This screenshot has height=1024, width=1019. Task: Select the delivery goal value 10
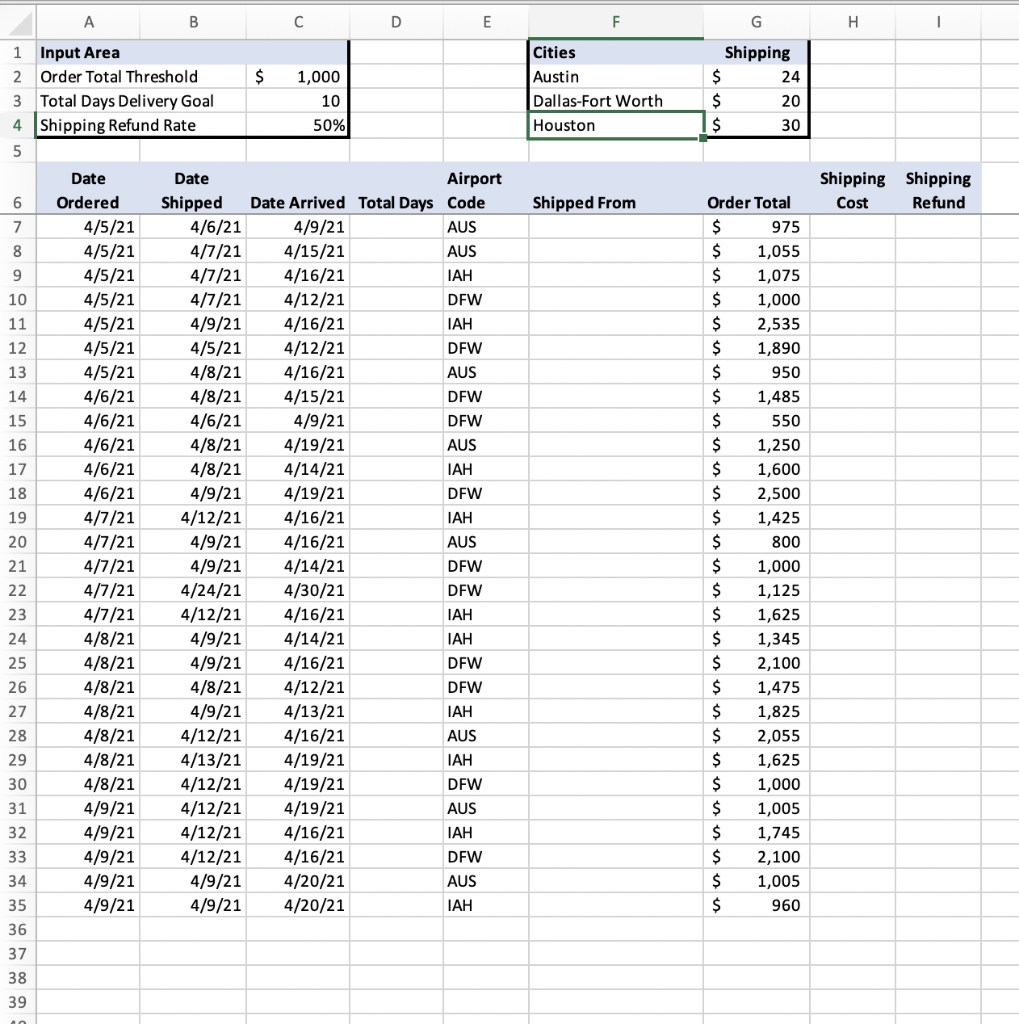298,101
